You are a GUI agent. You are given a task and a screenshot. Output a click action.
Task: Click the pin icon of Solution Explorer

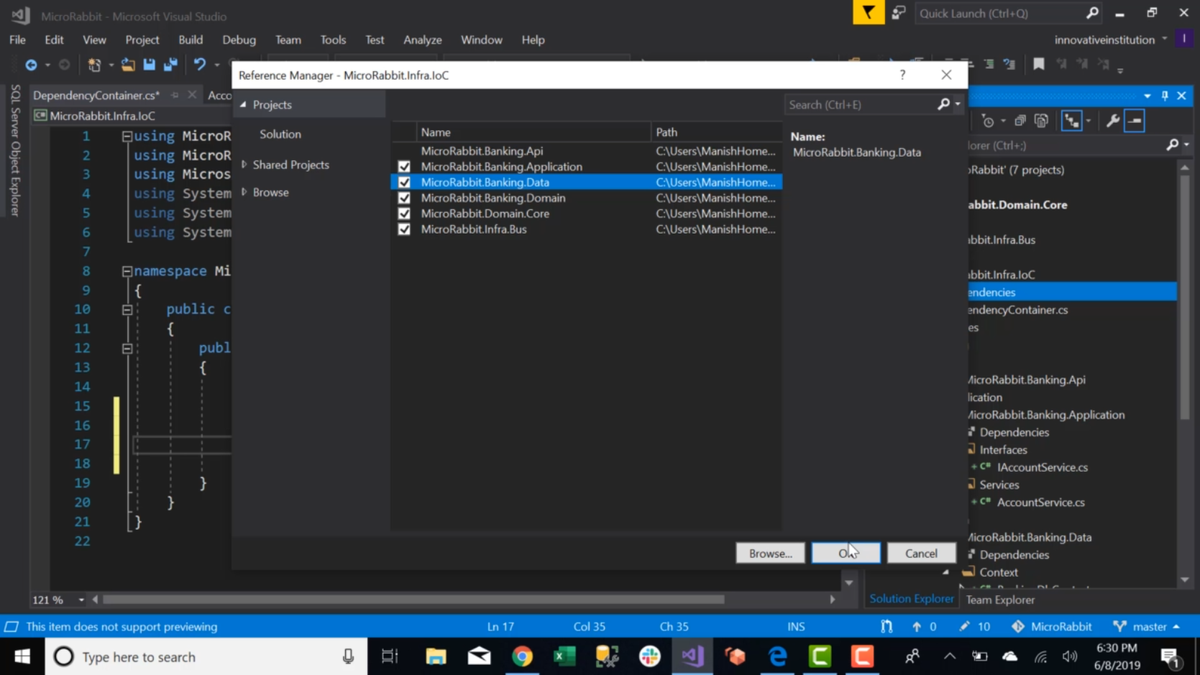1165,96
